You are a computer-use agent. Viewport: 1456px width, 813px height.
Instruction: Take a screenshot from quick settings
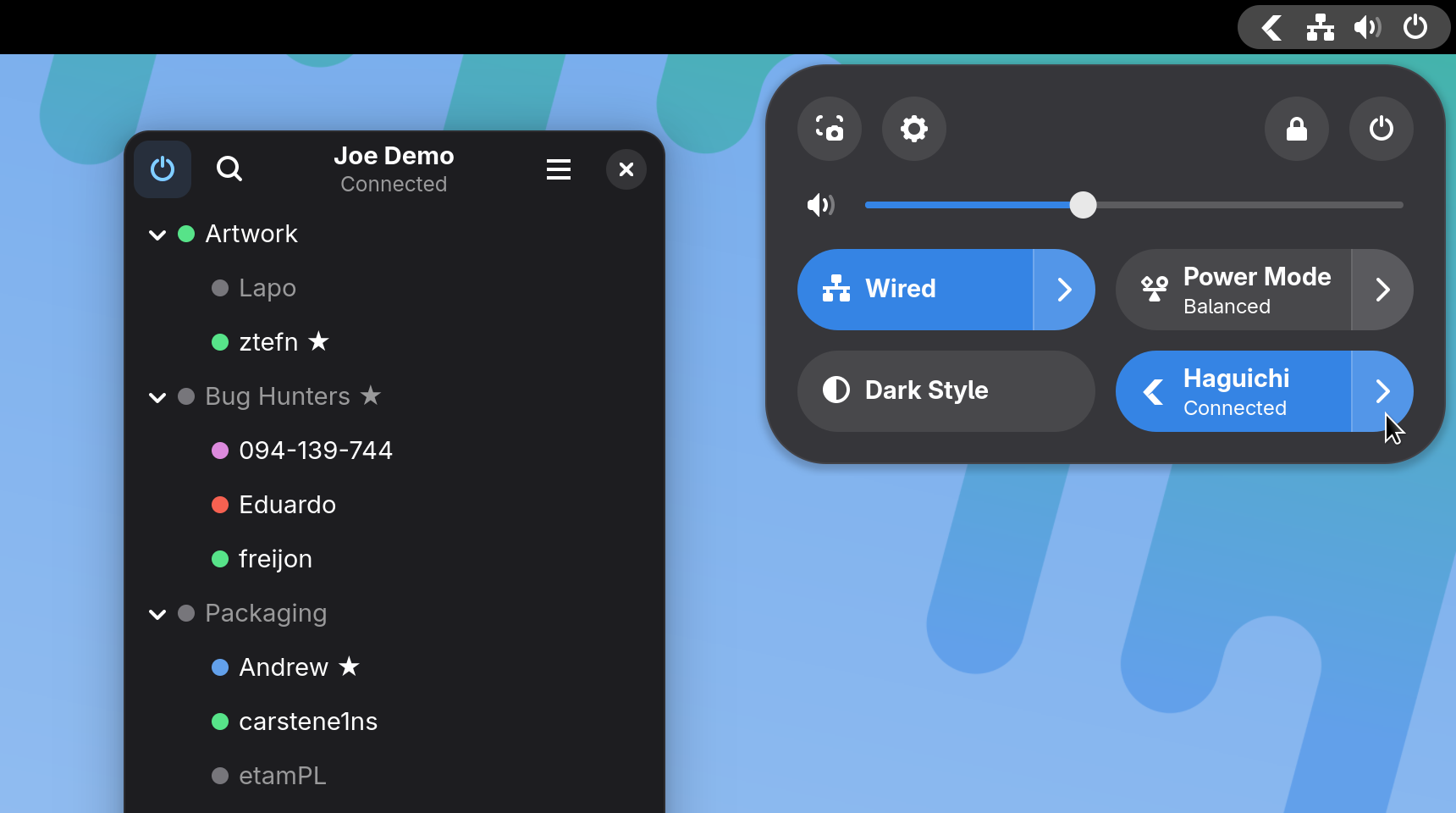[830, 129]
